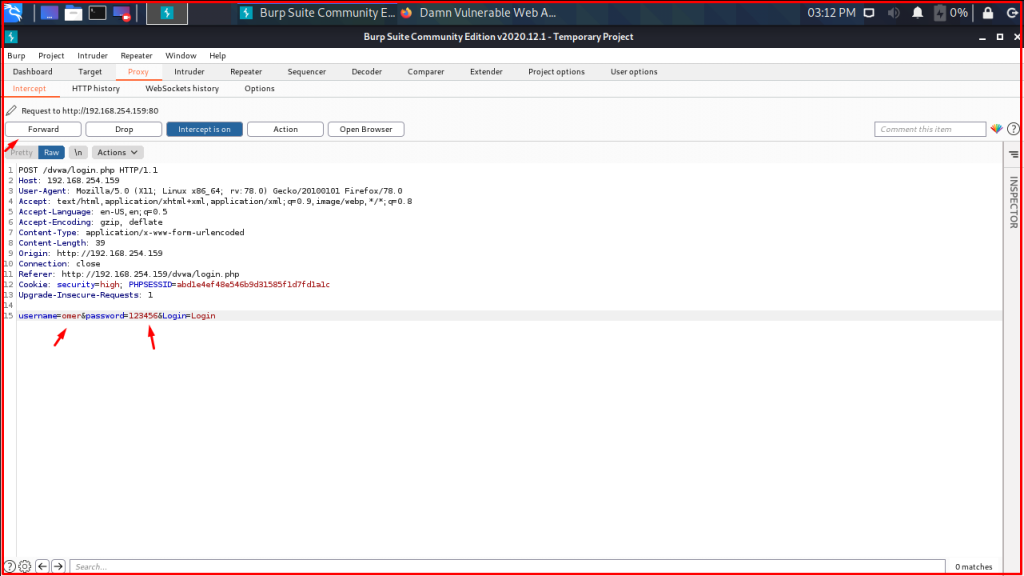Click the Damn Vulnerable Web App taskbar item
The height and width of the screenshot is (576, 1024).
(x=487, y=13)
